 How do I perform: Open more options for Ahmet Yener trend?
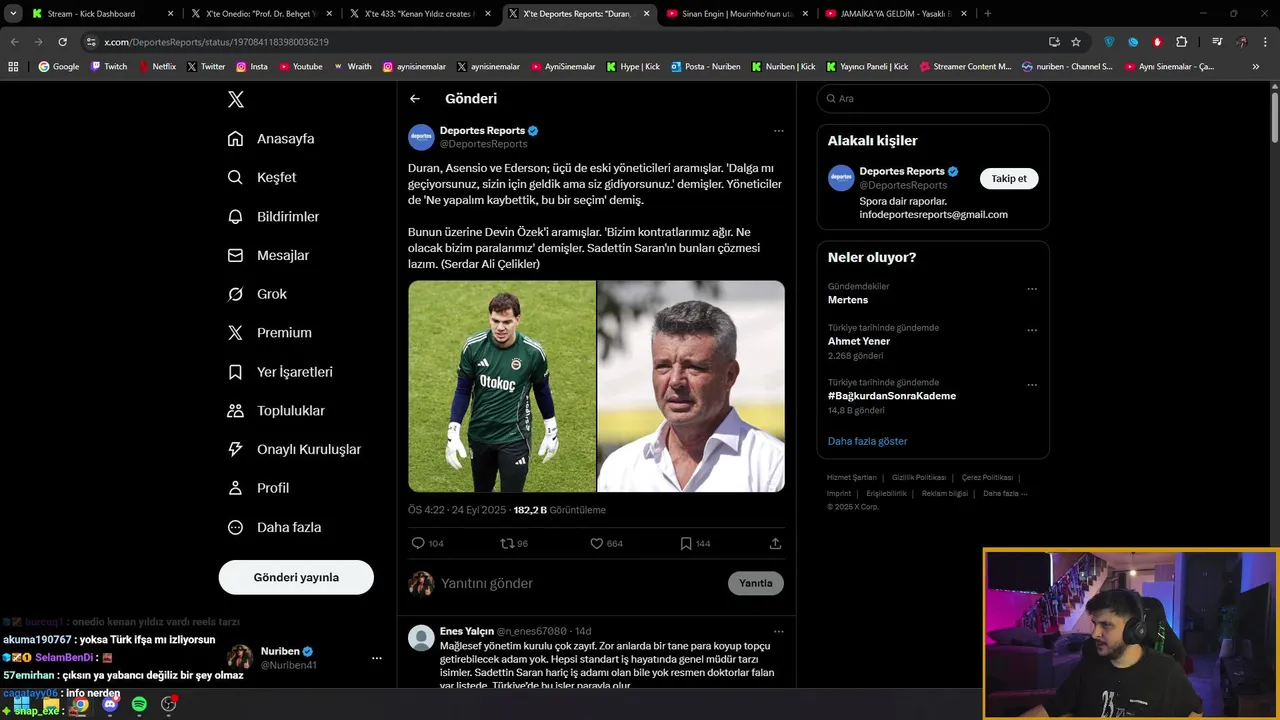pos(1032,331)
